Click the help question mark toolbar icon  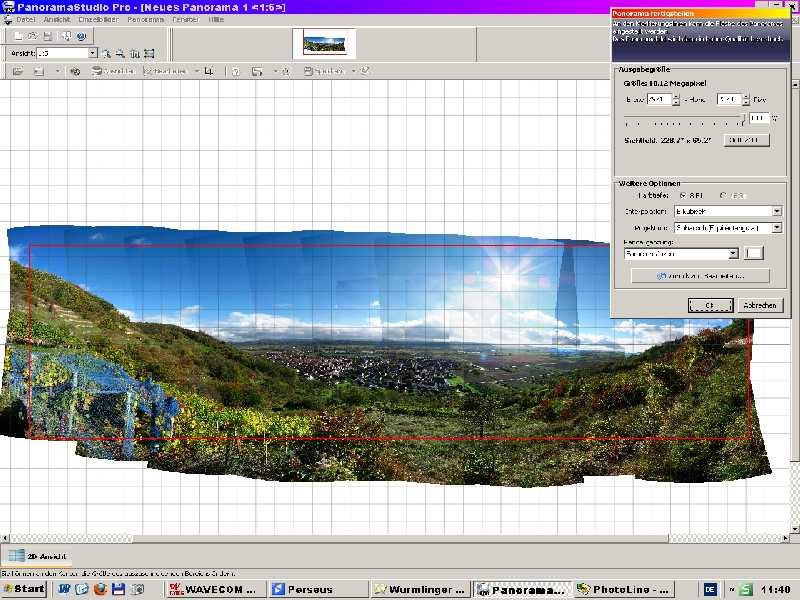81,36
